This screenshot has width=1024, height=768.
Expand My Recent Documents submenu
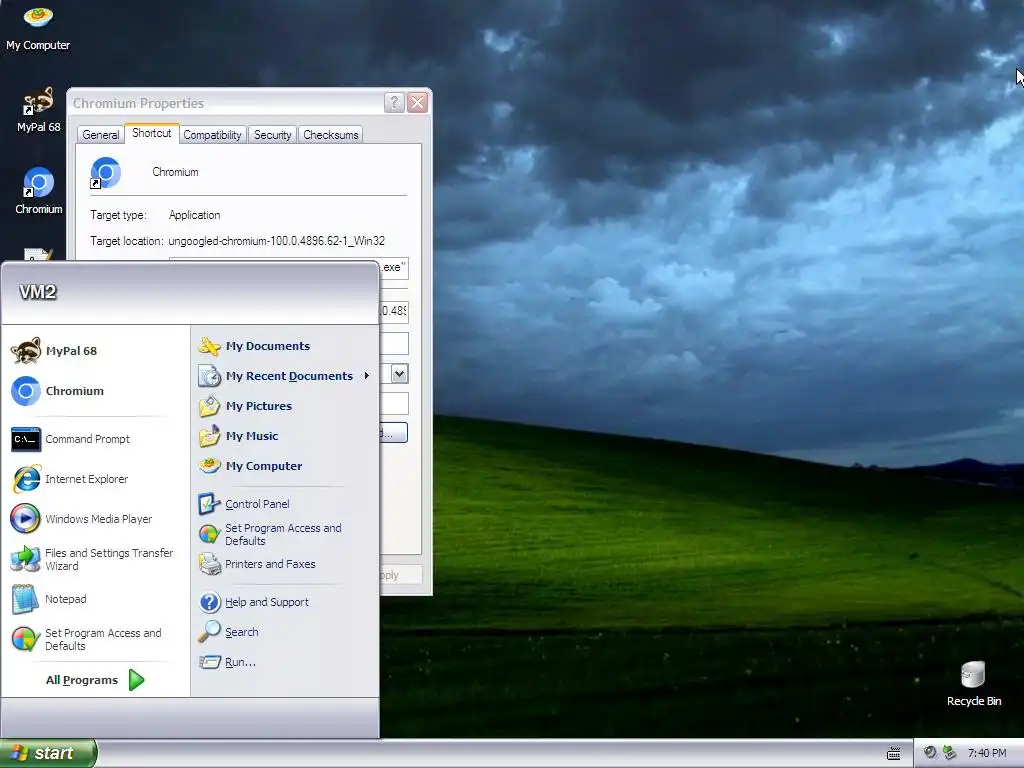[285, 376]
